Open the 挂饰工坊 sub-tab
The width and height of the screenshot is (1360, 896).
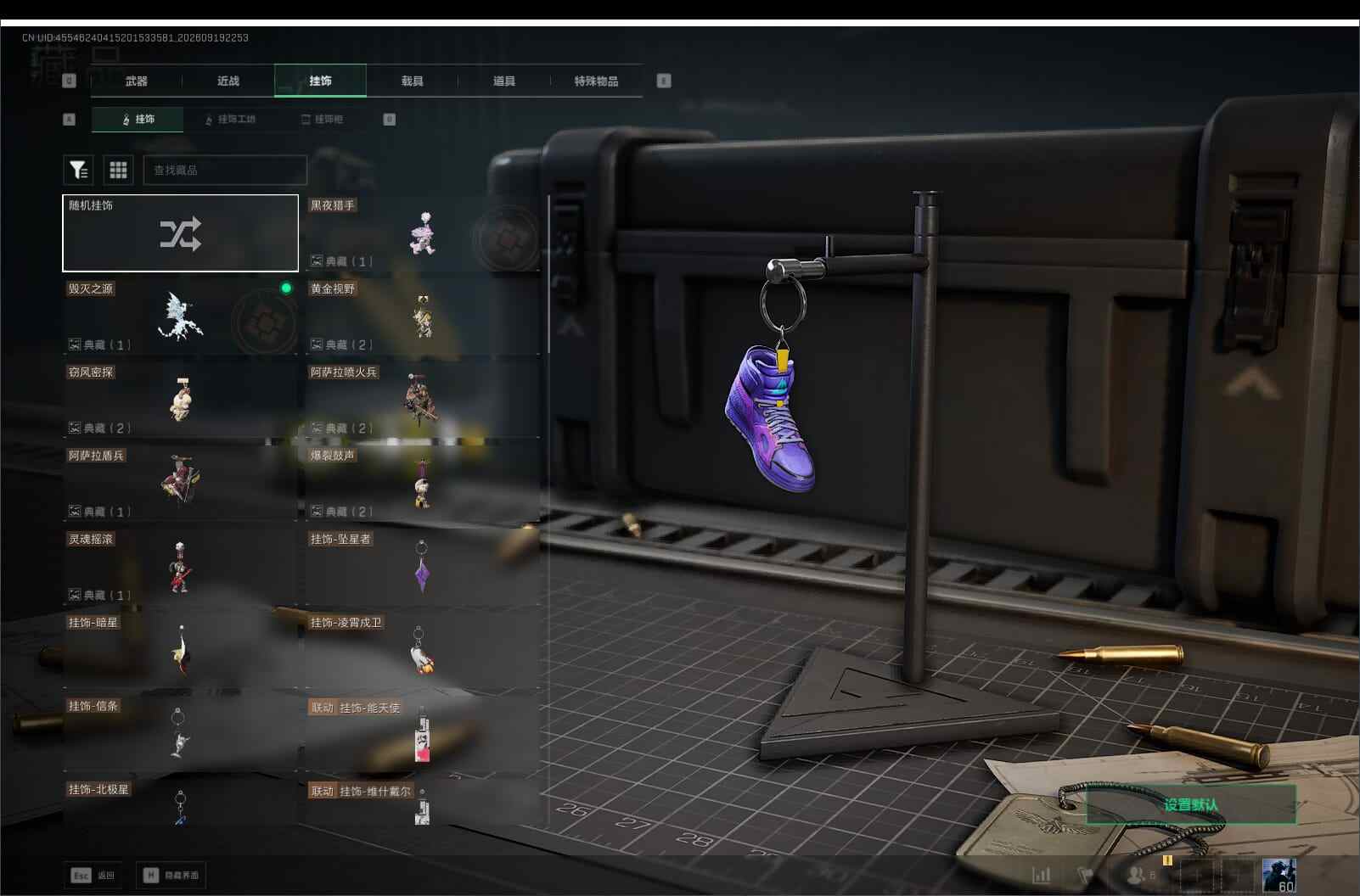click(x=230, y=119)
